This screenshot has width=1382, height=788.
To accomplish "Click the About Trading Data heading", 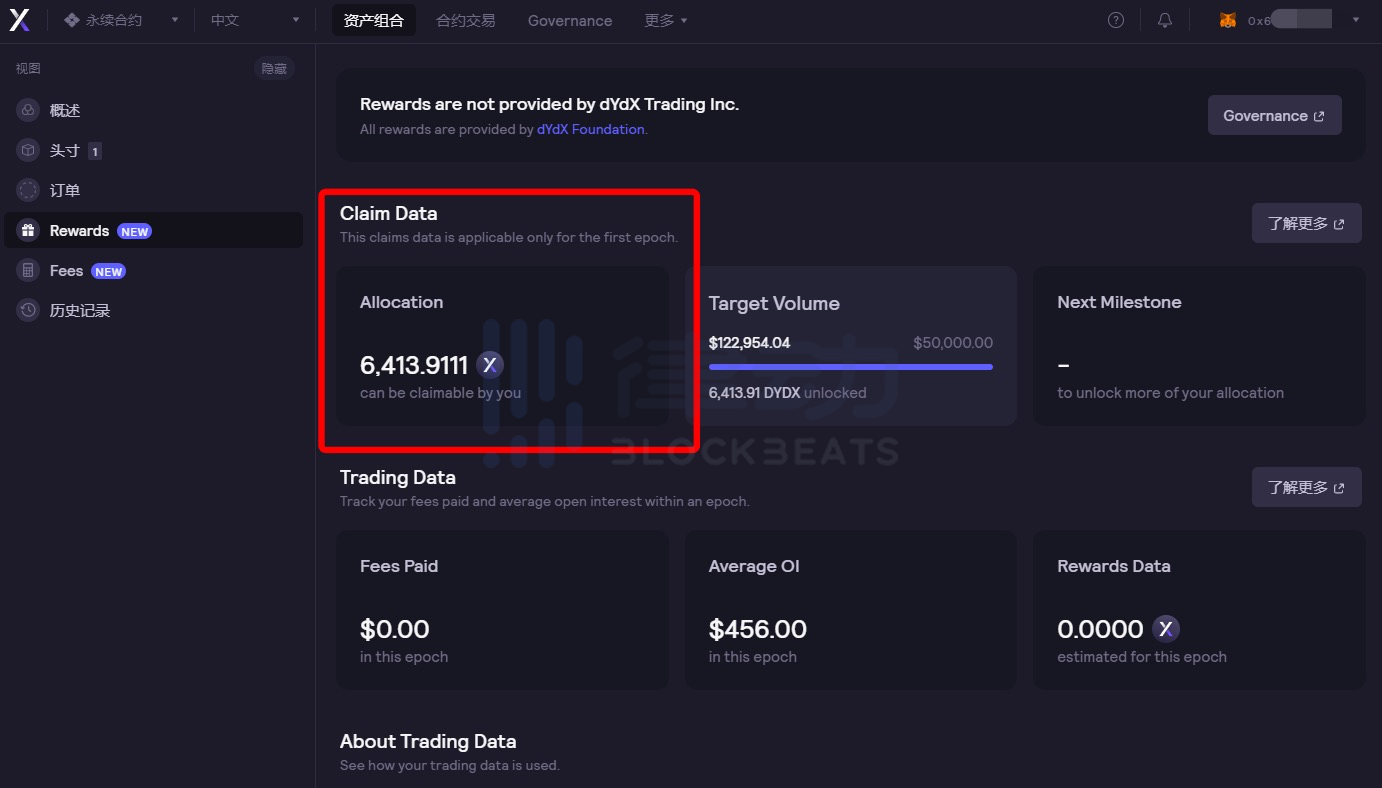I will [428, 741].
